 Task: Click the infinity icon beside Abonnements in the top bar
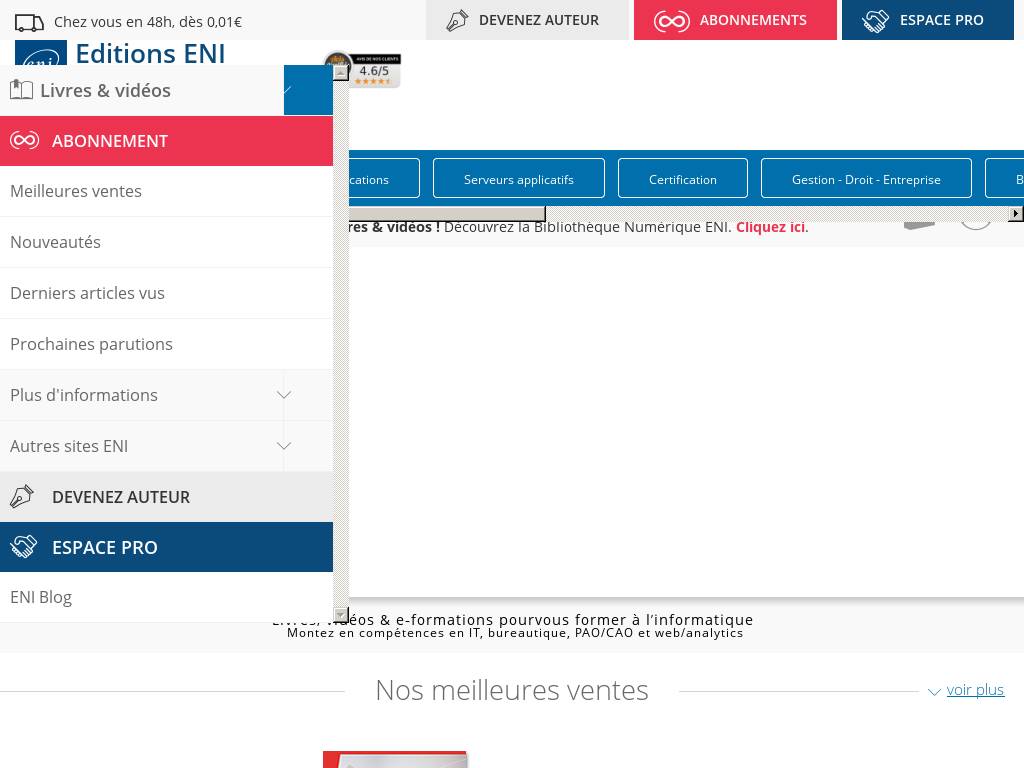[671, 21]
